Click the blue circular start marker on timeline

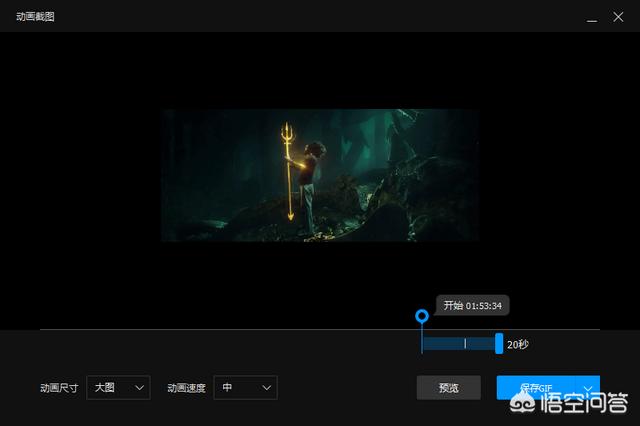(x=422, y=316)
